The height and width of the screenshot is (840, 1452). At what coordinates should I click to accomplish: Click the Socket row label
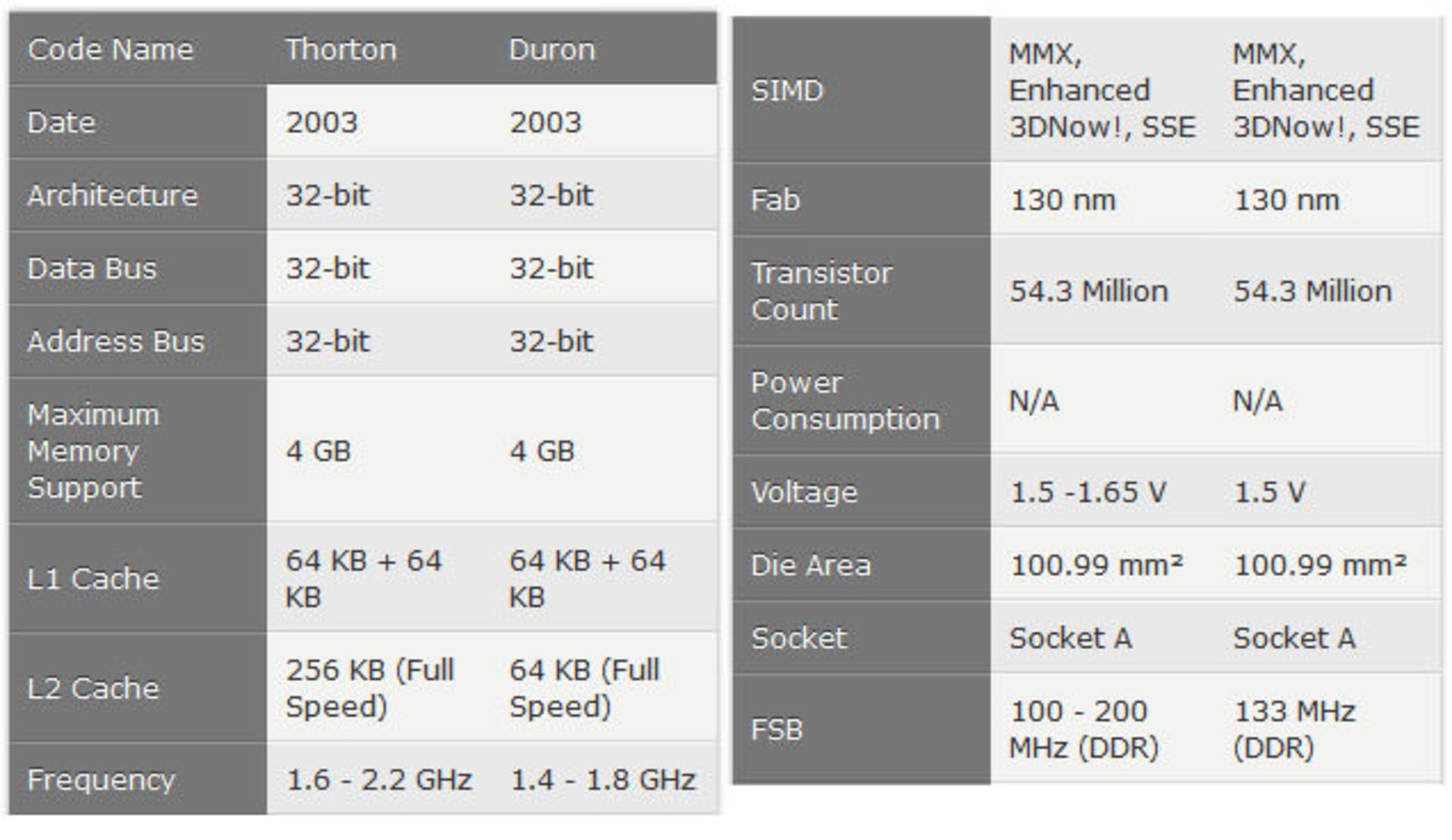(799, 638)
